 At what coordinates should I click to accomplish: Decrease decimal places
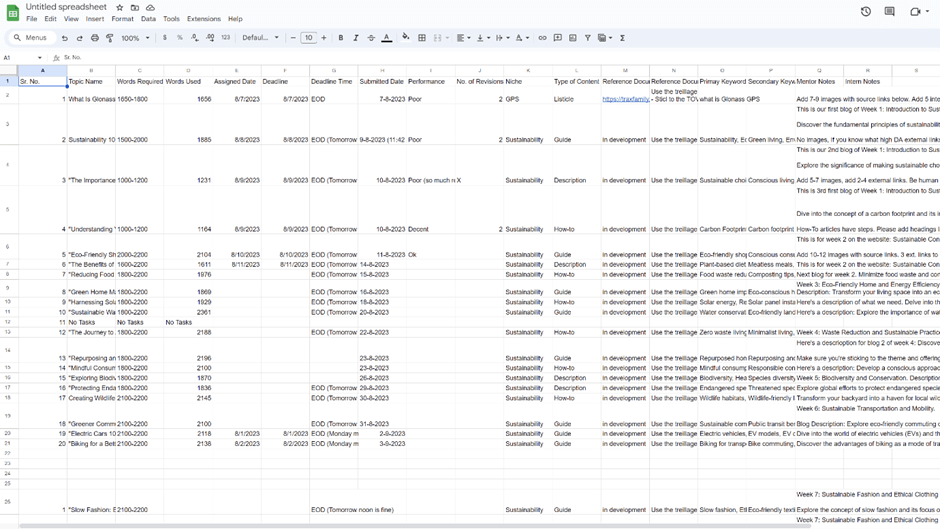click(x=195, y=38)
